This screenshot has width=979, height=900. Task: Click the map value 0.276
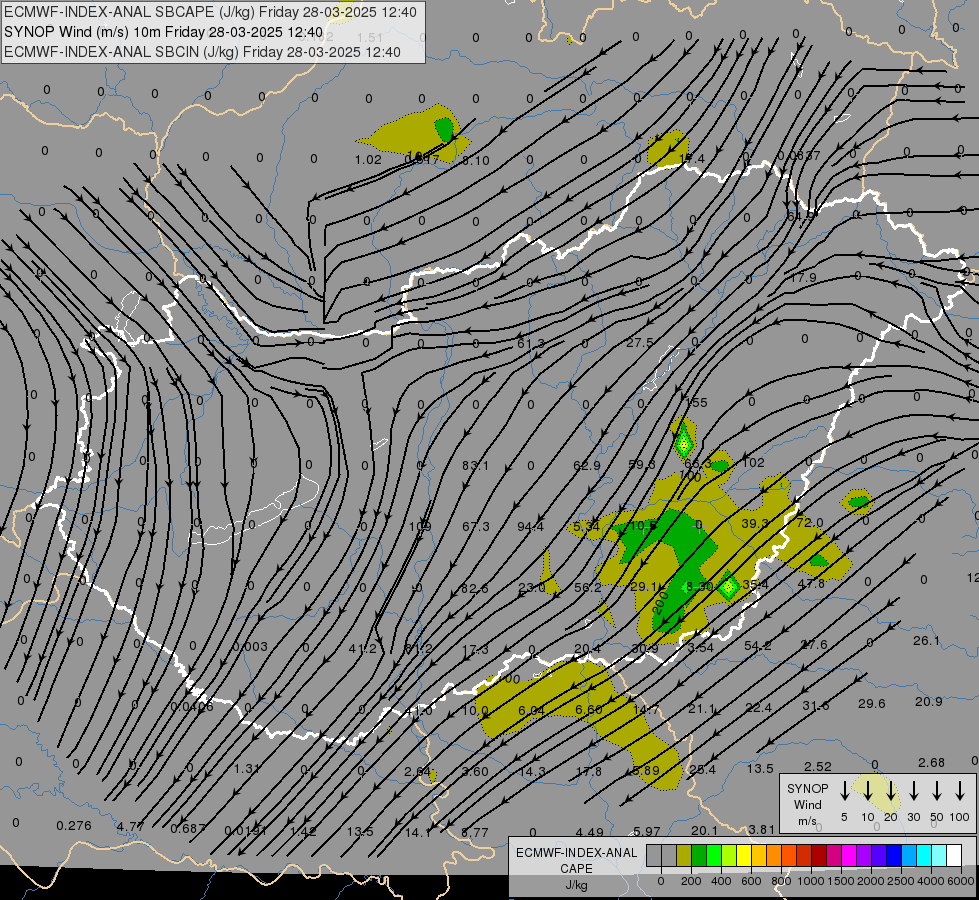coord(74,825)
